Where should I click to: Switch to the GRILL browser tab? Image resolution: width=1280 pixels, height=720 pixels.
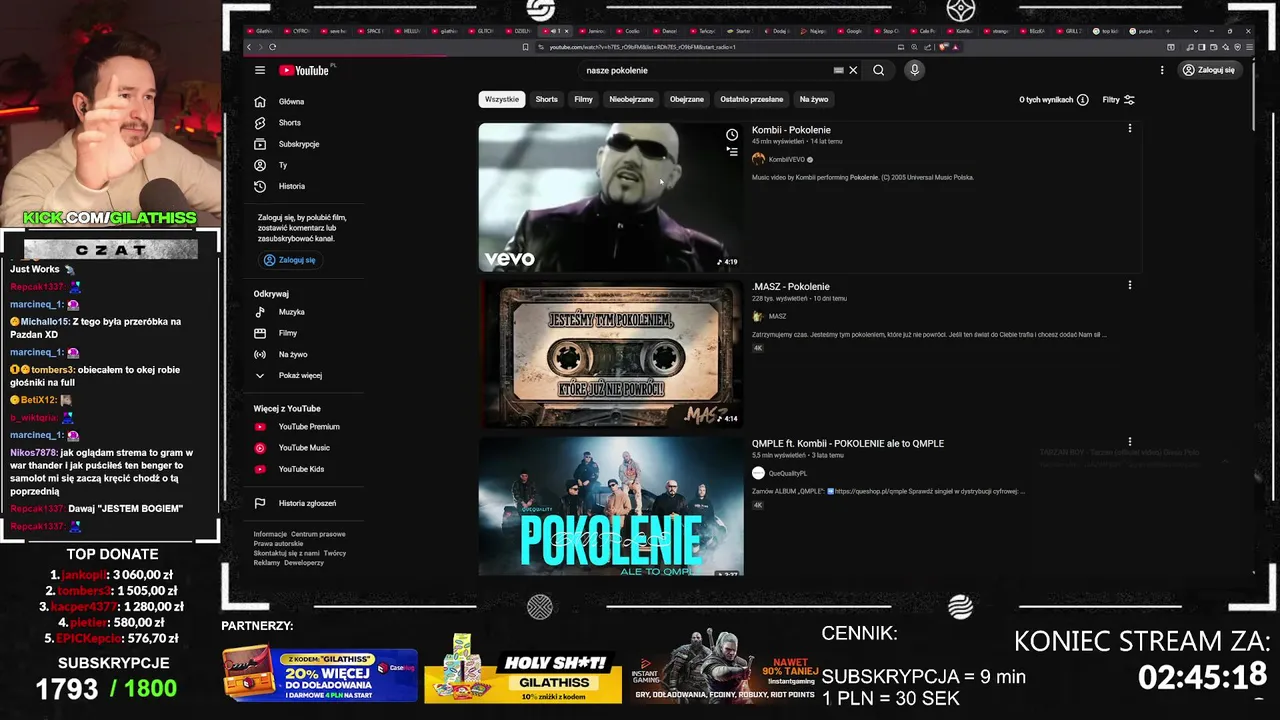[1071, 31]
